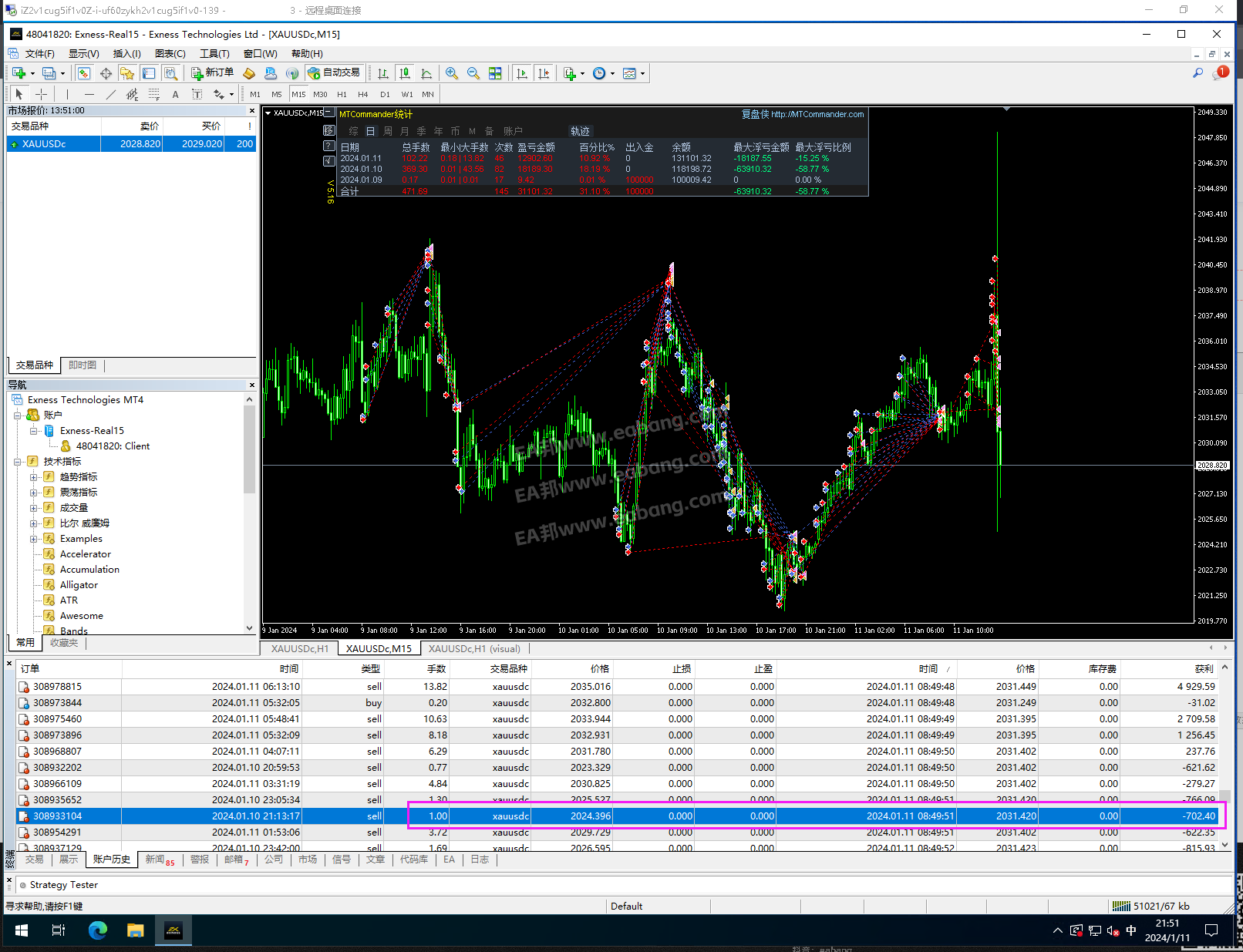Toggle the Navigator panel icon
The width and height of the screenshot is (1243, 952).
tap(127, 73)
